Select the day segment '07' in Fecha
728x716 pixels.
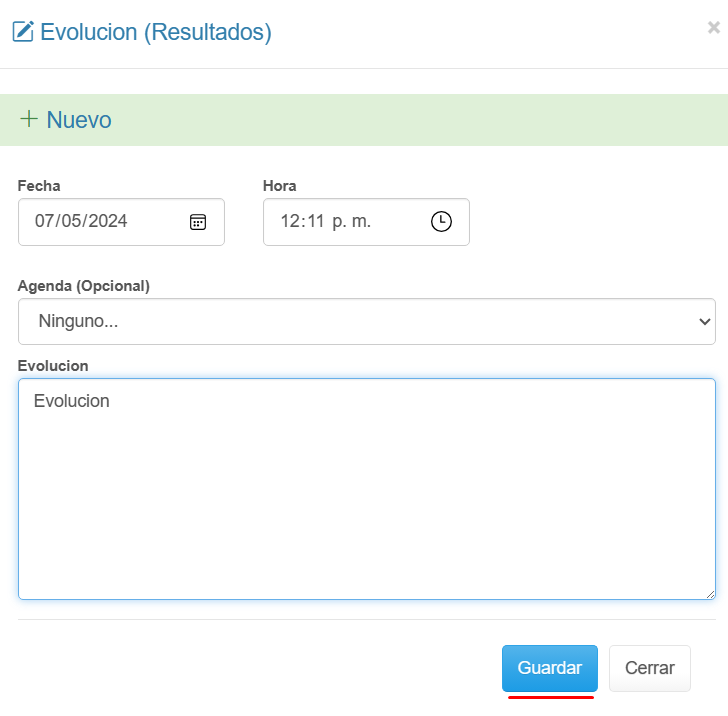45,222
